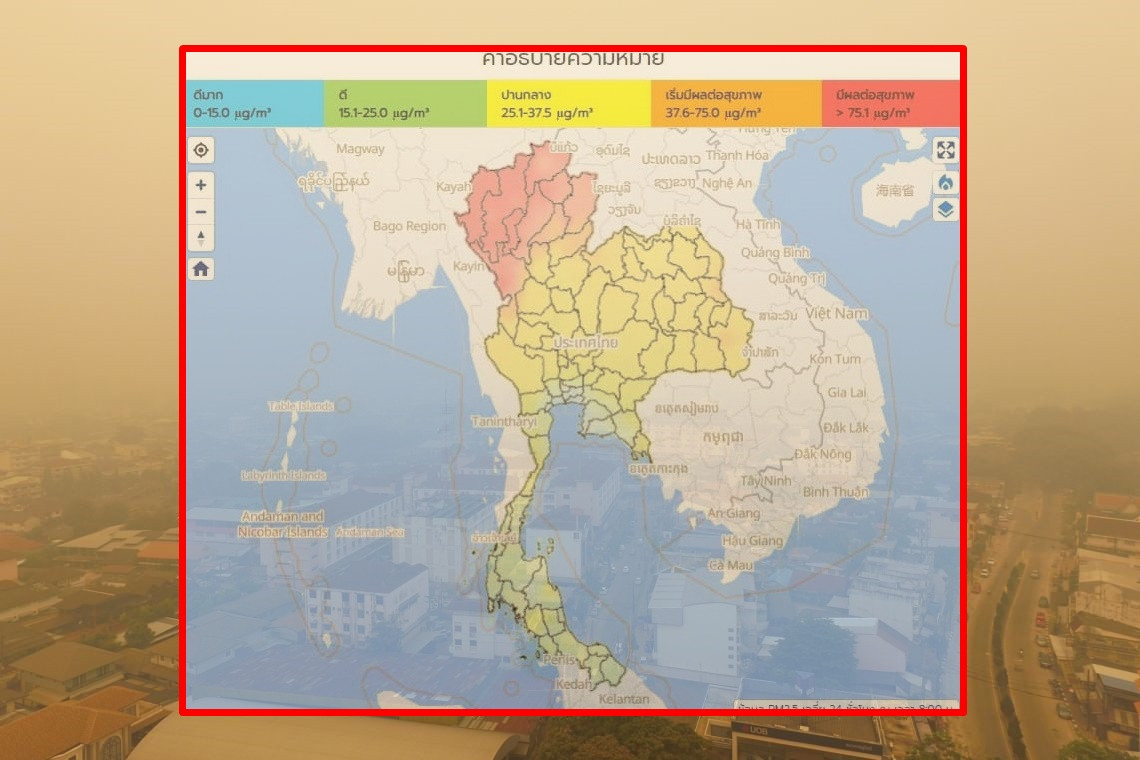Pick the red > 75.1 µg/m³ legend box

(889, 104)
